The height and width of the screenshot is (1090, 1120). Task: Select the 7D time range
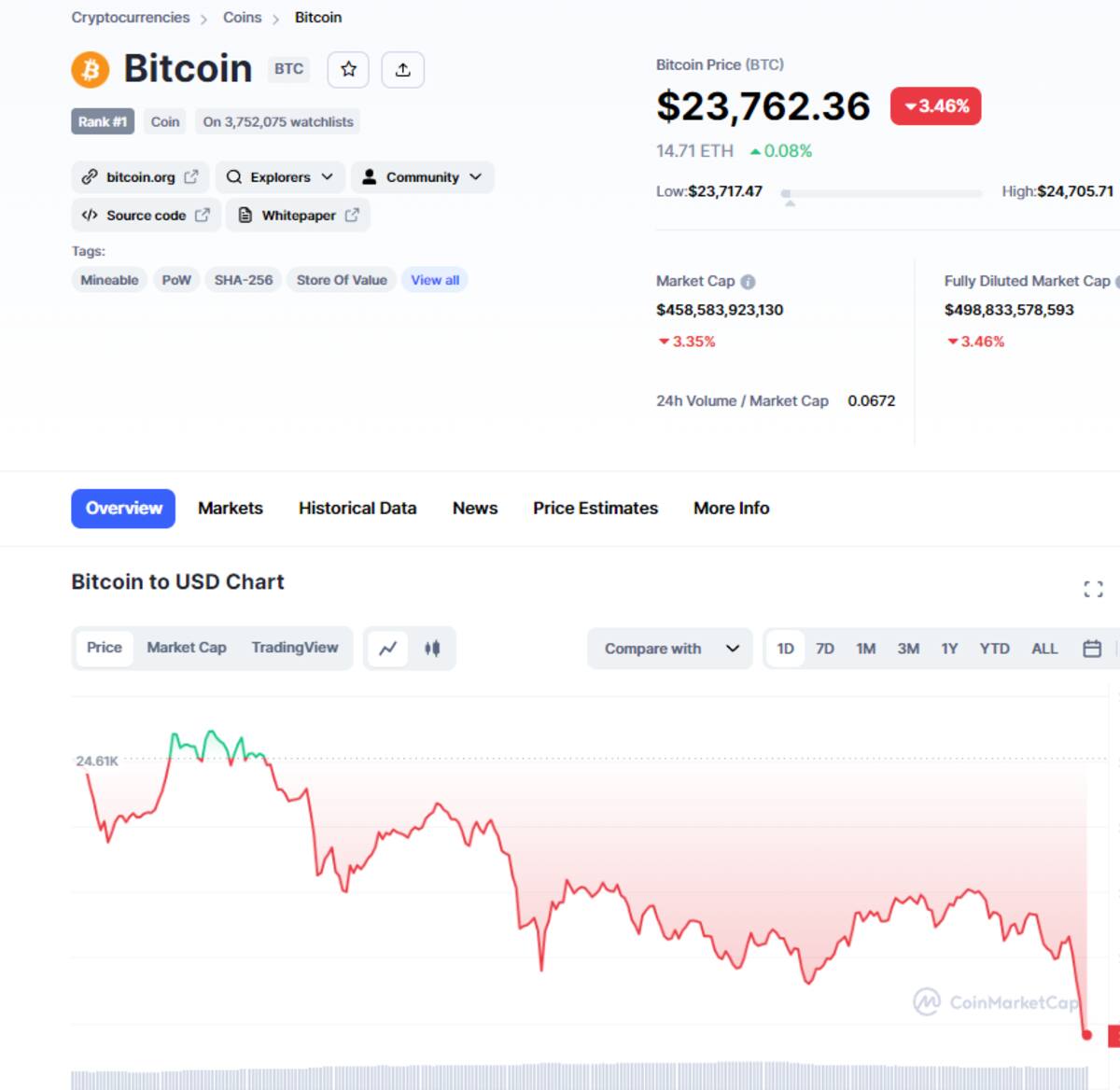(825, 649)
